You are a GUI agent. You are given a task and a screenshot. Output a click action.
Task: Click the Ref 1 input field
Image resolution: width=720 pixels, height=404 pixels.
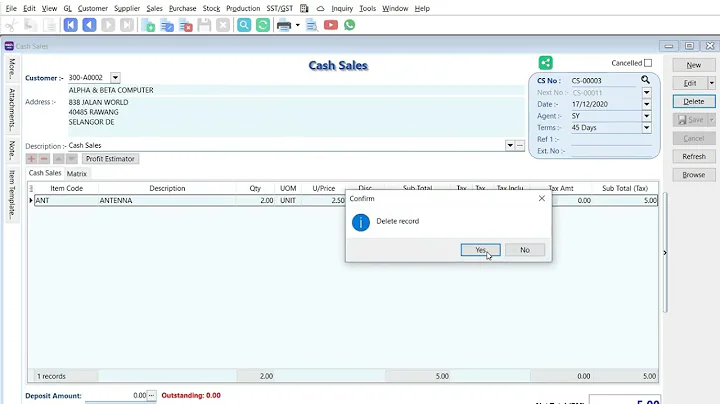click(611, 139)
